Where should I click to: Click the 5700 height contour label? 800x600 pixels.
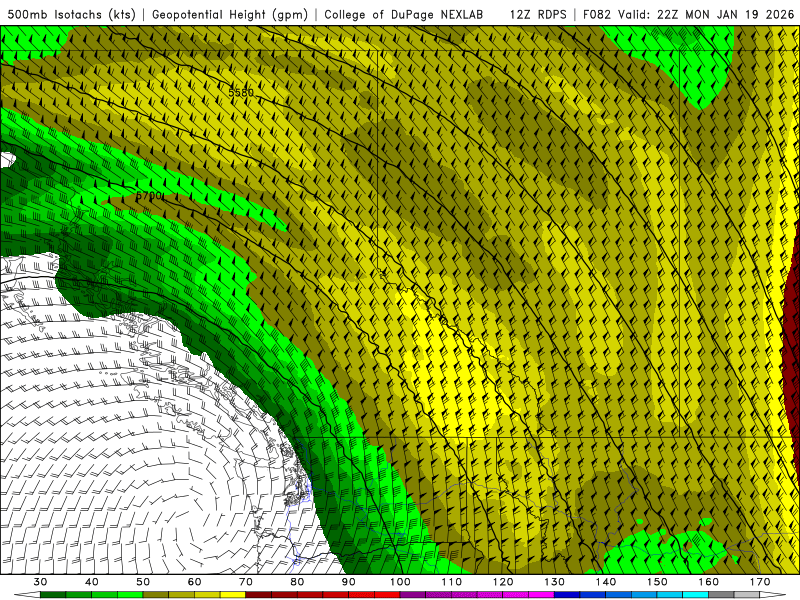pyautogui.click(x=149, y=196)
